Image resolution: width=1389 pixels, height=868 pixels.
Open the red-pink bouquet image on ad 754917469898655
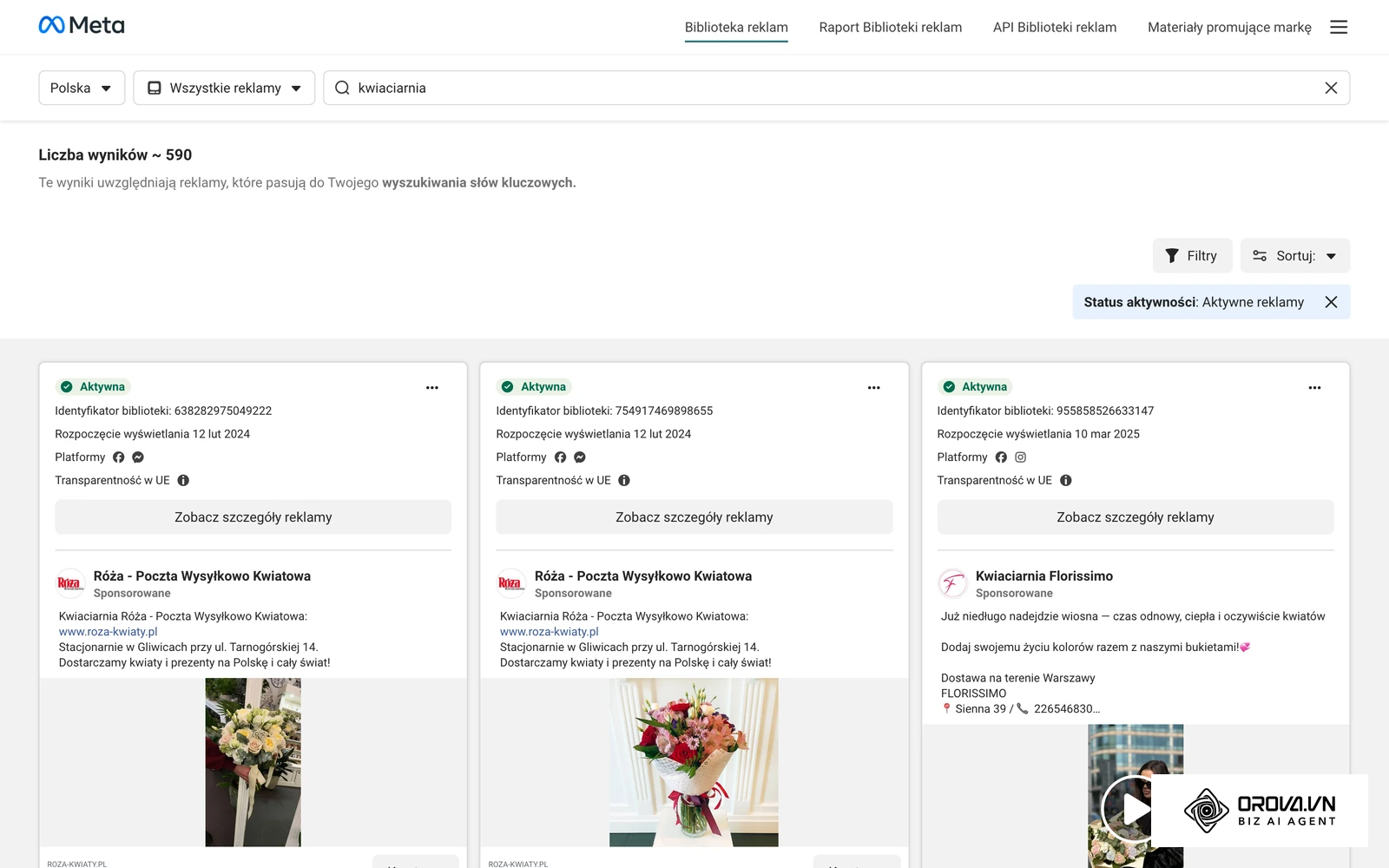(x=694, y=762)
